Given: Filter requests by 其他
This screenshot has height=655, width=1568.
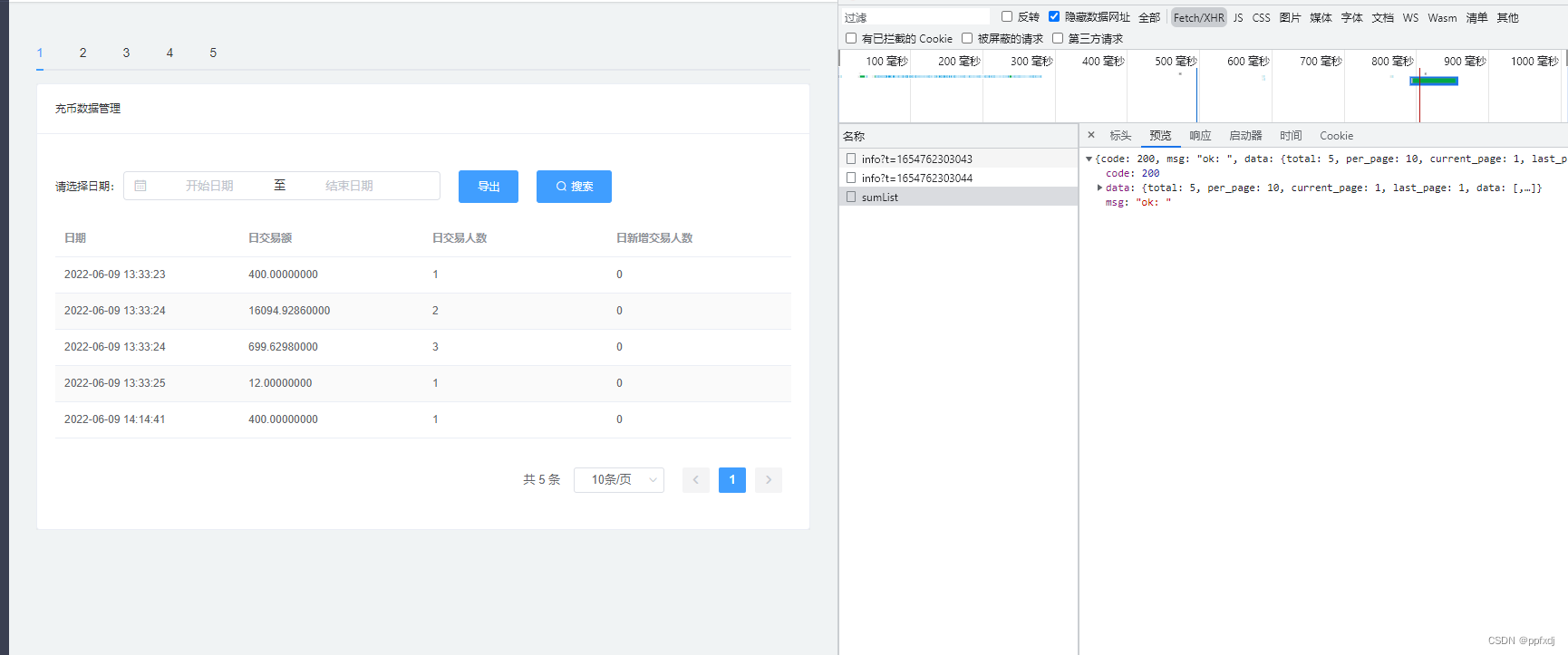Looking at the screenshot, I should [x=1508, y=17].
